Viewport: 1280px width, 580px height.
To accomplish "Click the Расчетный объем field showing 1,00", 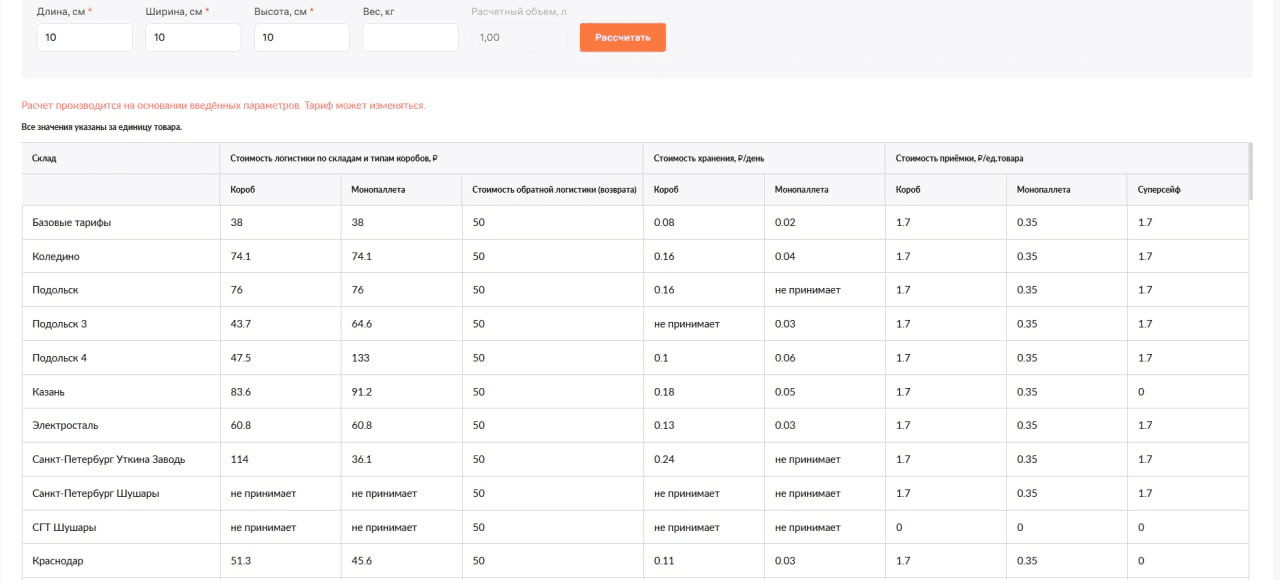I will [517, 37].
